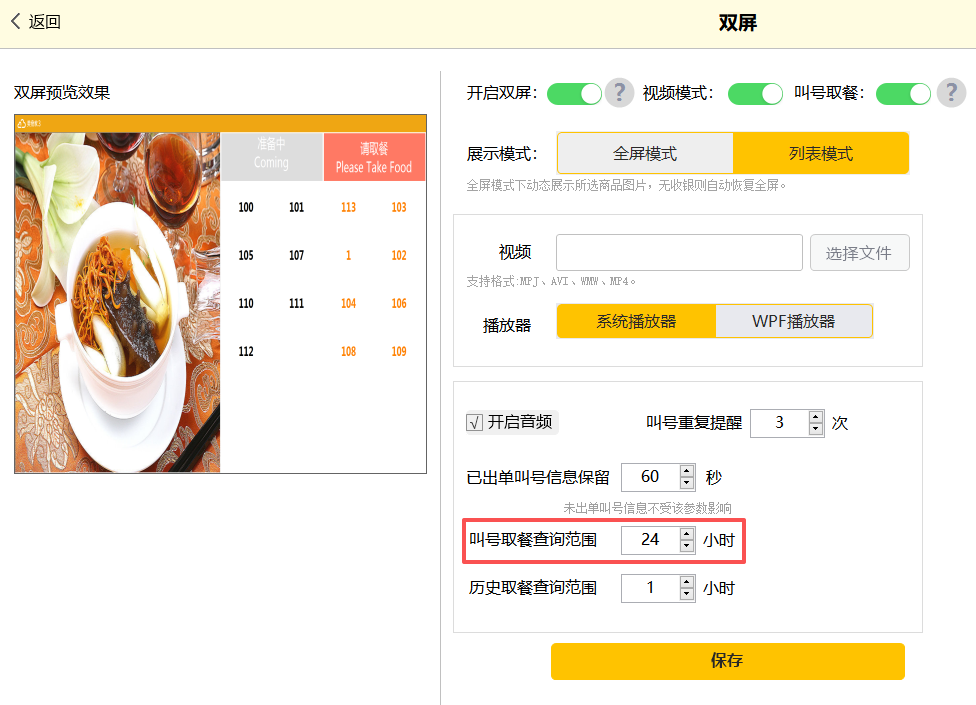Disable the 叫号取餐 switch
976x705 pixels.
pos(903,94)
